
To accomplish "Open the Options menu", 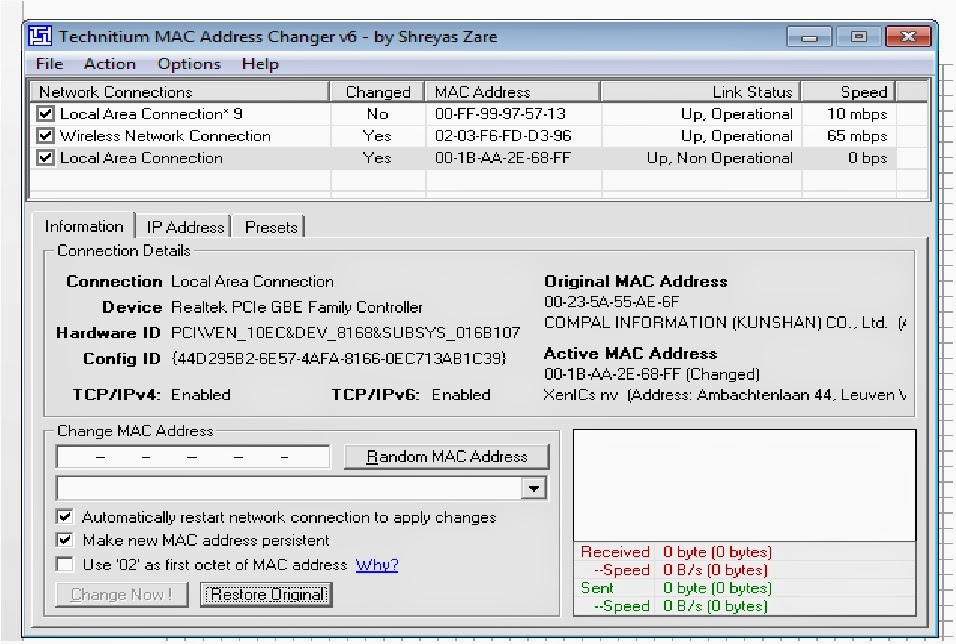I will point(188,64).
